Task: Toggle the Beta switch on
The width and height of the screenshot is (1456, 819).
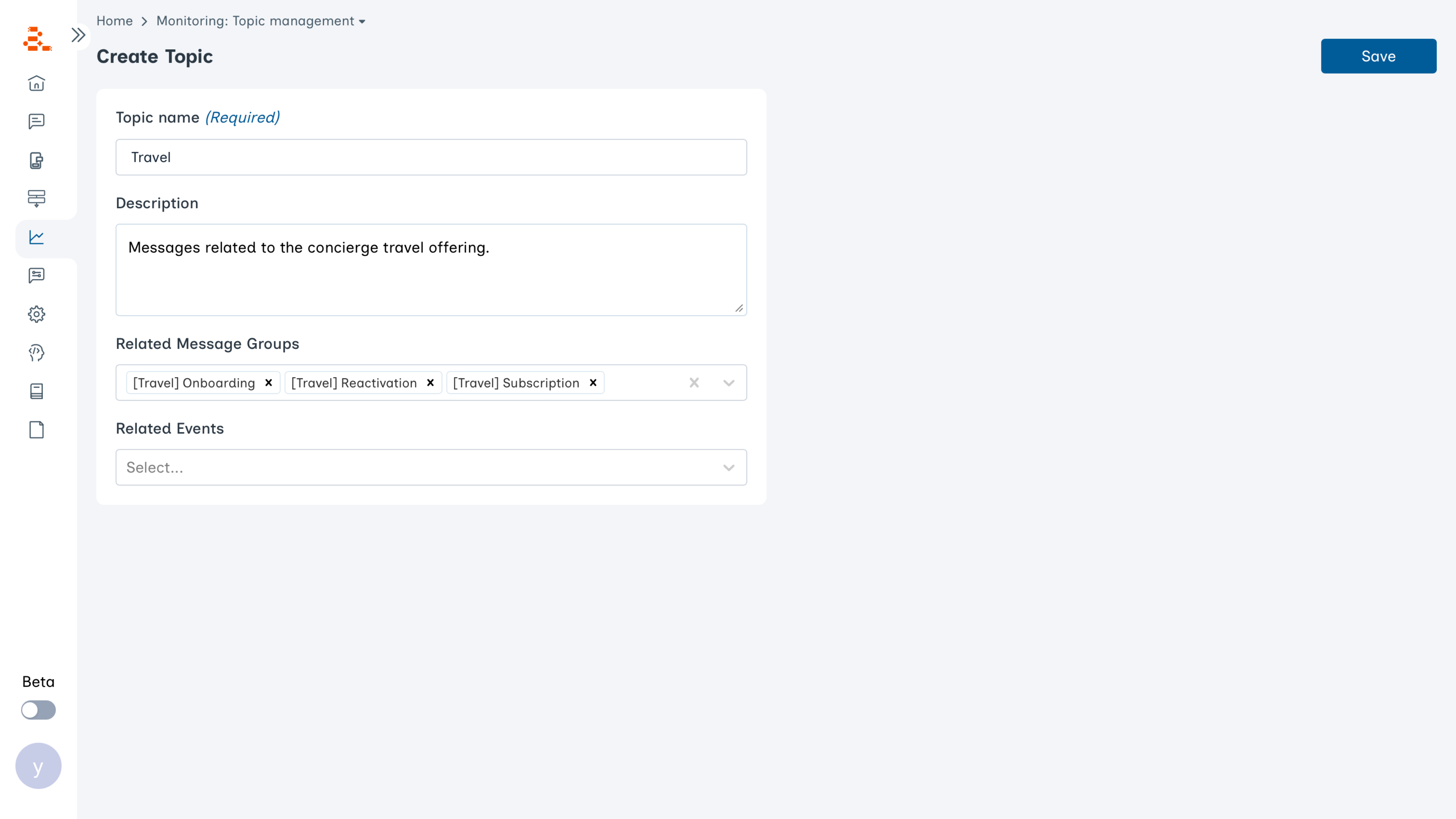Action: [38, 710]
